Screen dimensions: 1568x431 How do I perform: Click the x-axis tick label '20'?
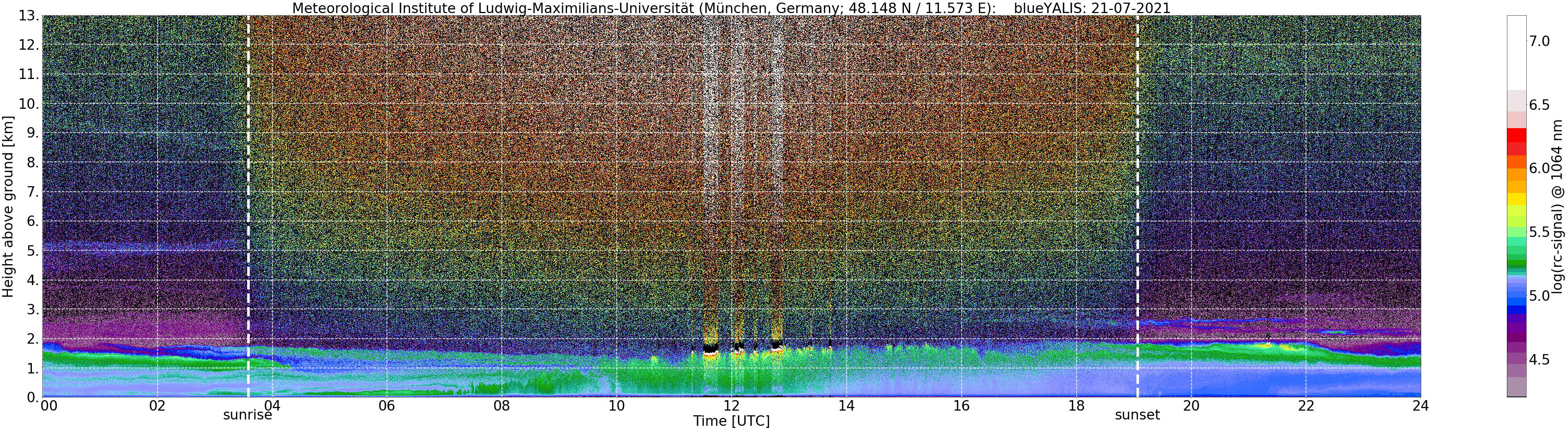[x=1191, y=405]
